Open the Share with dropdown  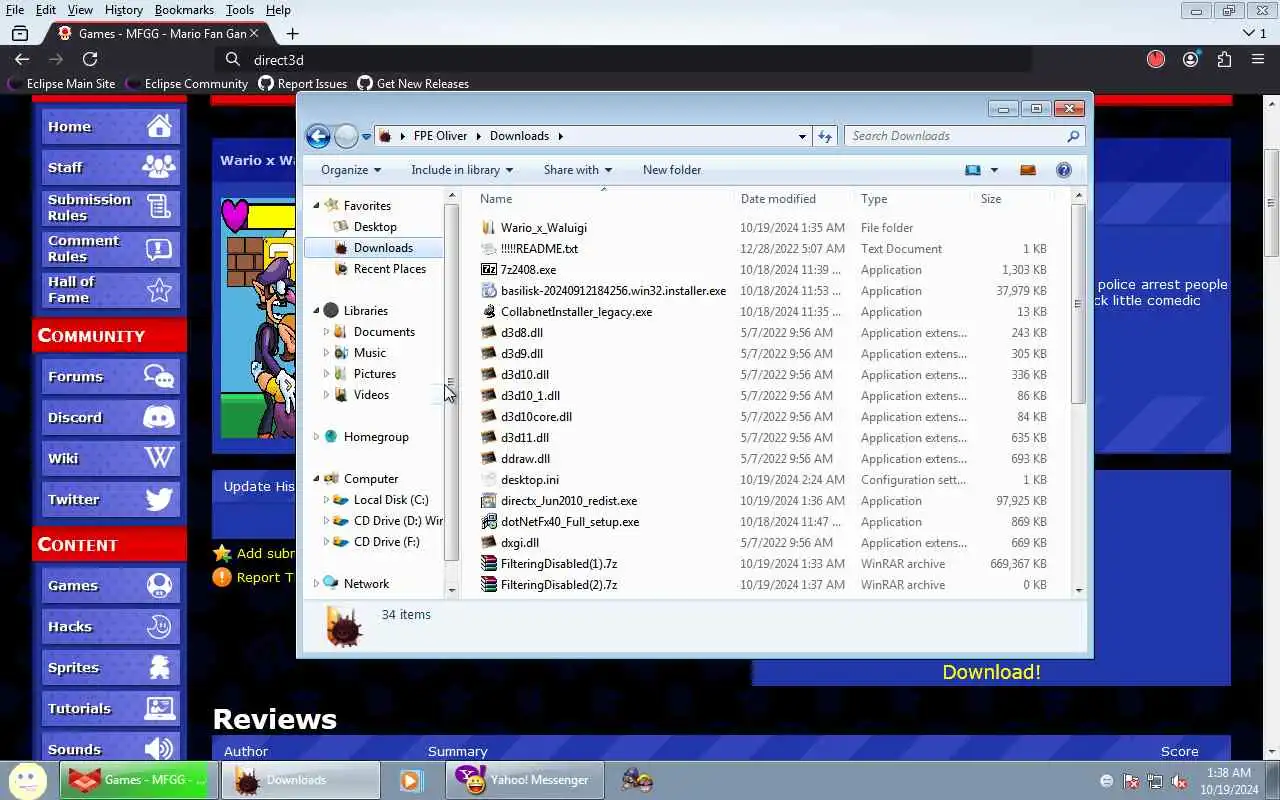(x=578, y=170)
